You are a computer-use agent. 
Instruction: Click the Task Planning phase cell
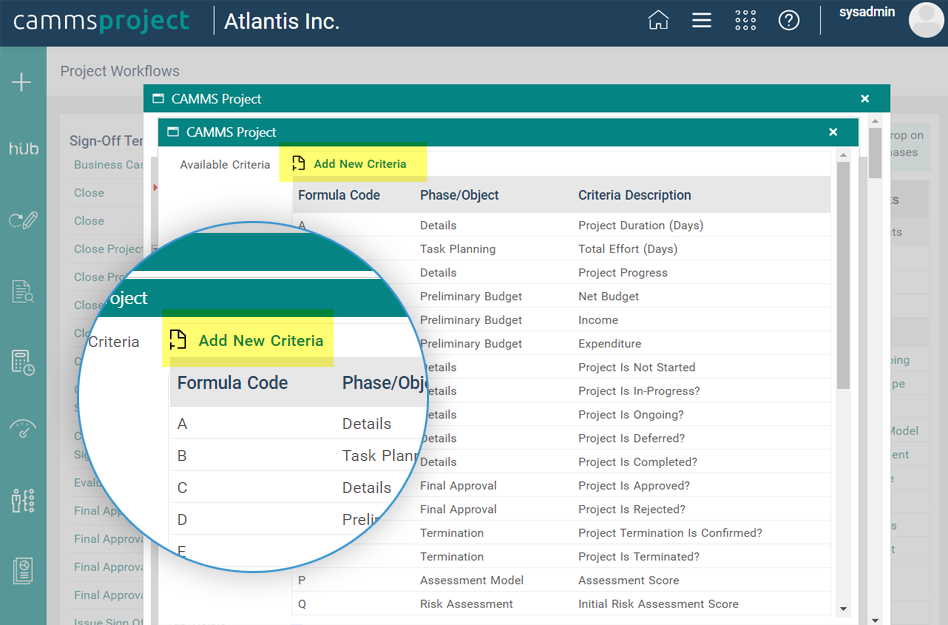tap(458, 249)
